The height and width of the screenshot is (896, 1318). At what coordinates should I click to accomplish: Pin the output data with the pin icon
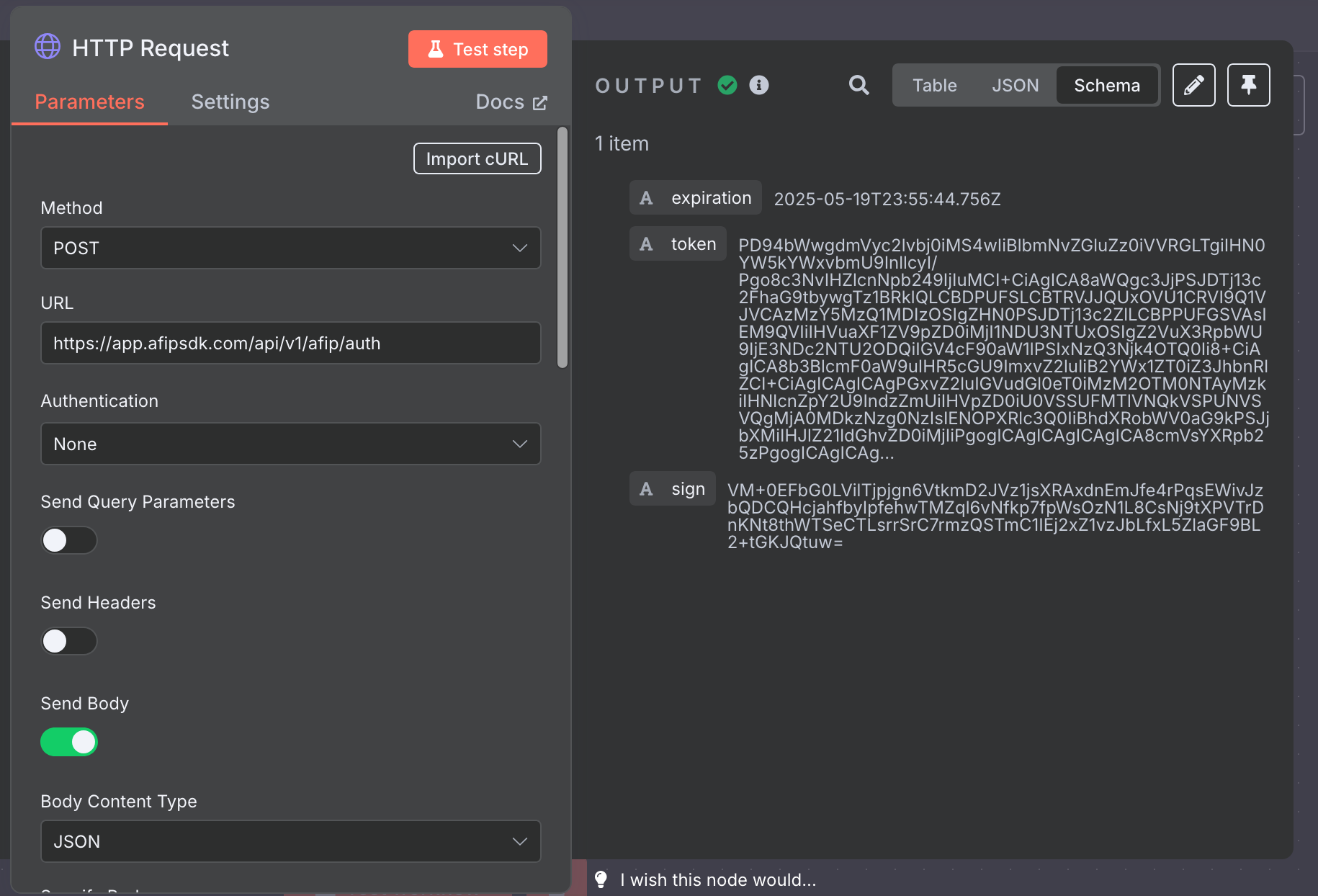coord(1248,85)
